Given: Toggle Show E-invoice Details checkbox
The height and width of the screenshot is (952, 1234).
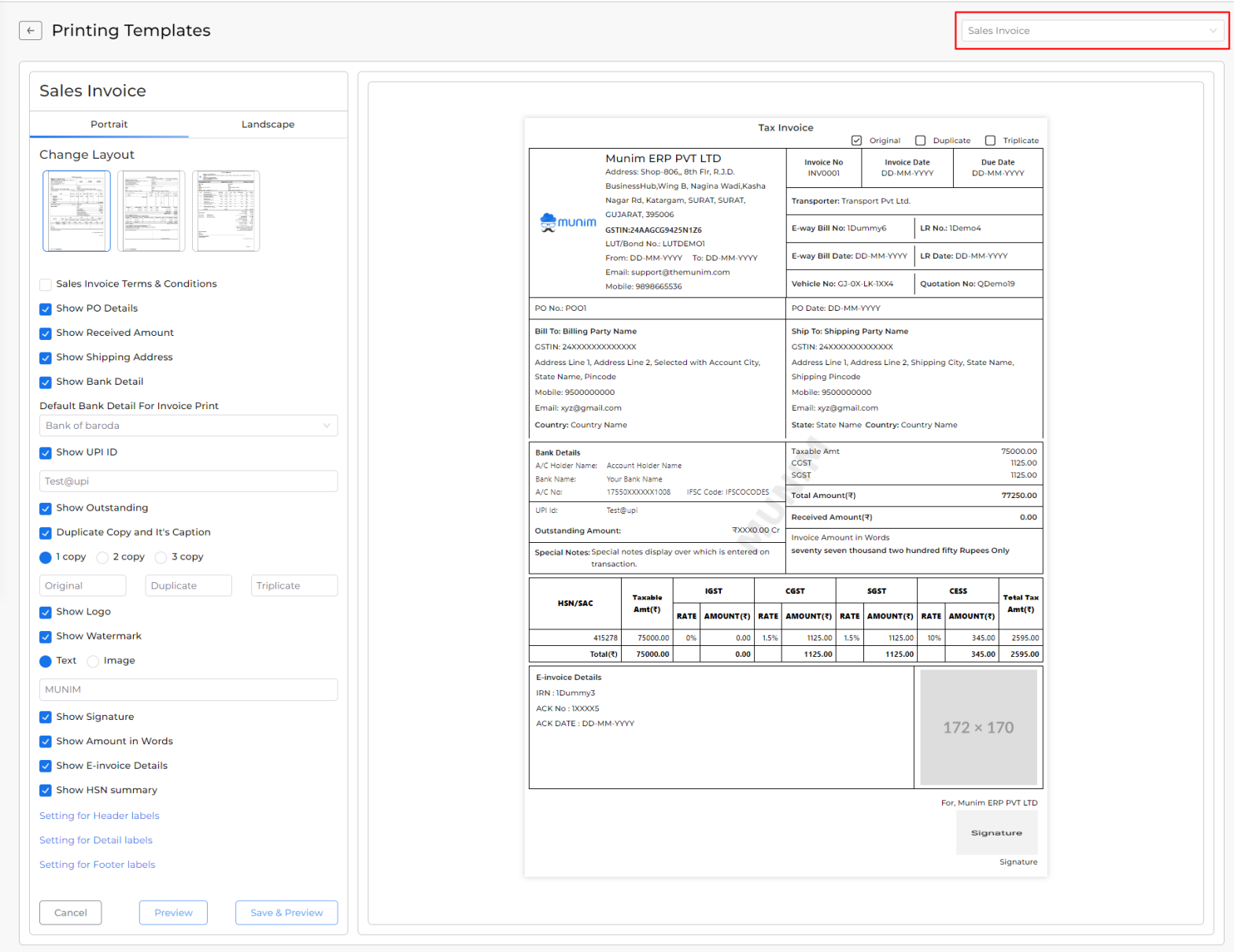Looking at the screenshot, I should (x=46, y=766).
